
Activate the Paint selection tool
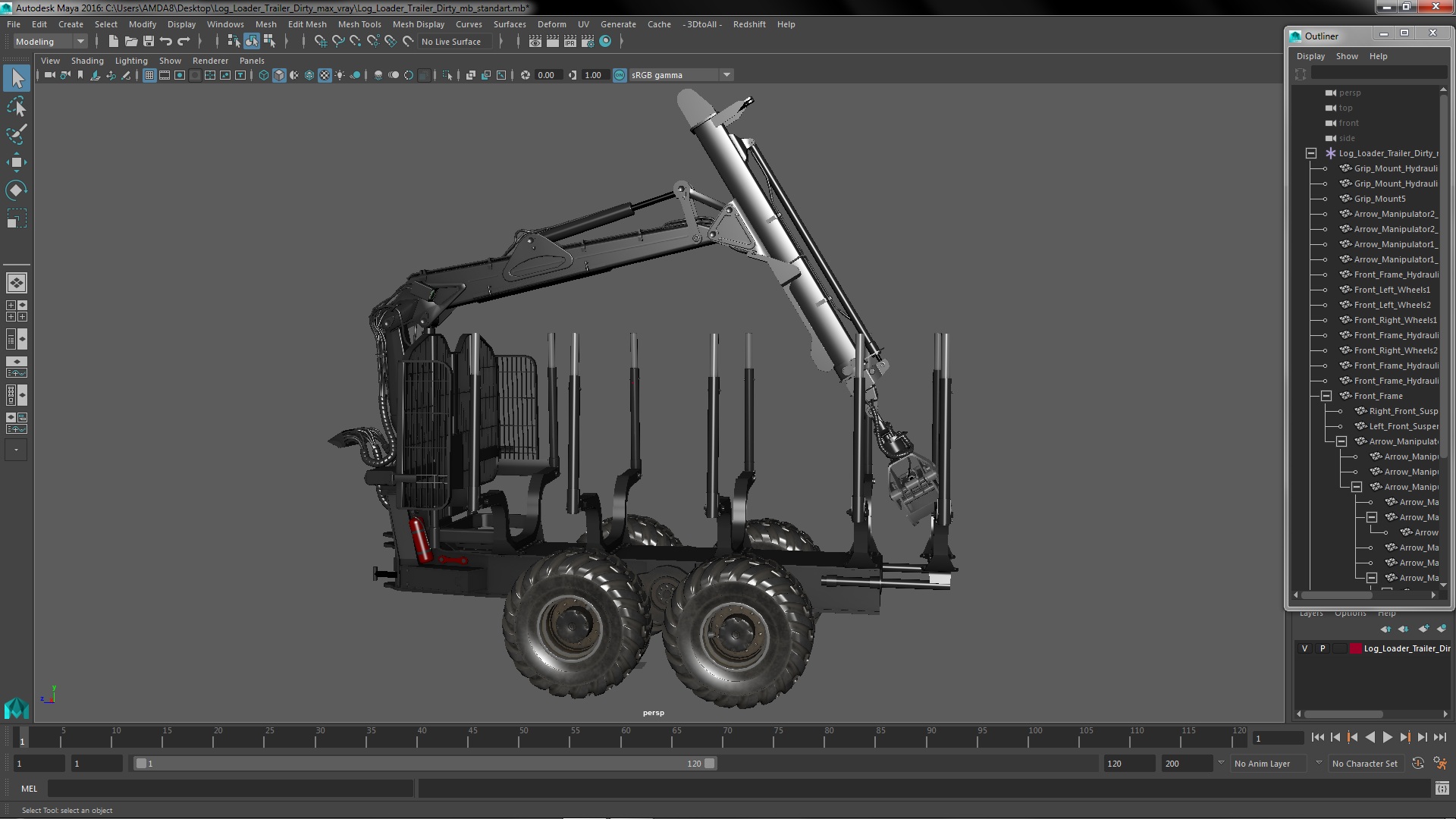(x=17, y=134)
